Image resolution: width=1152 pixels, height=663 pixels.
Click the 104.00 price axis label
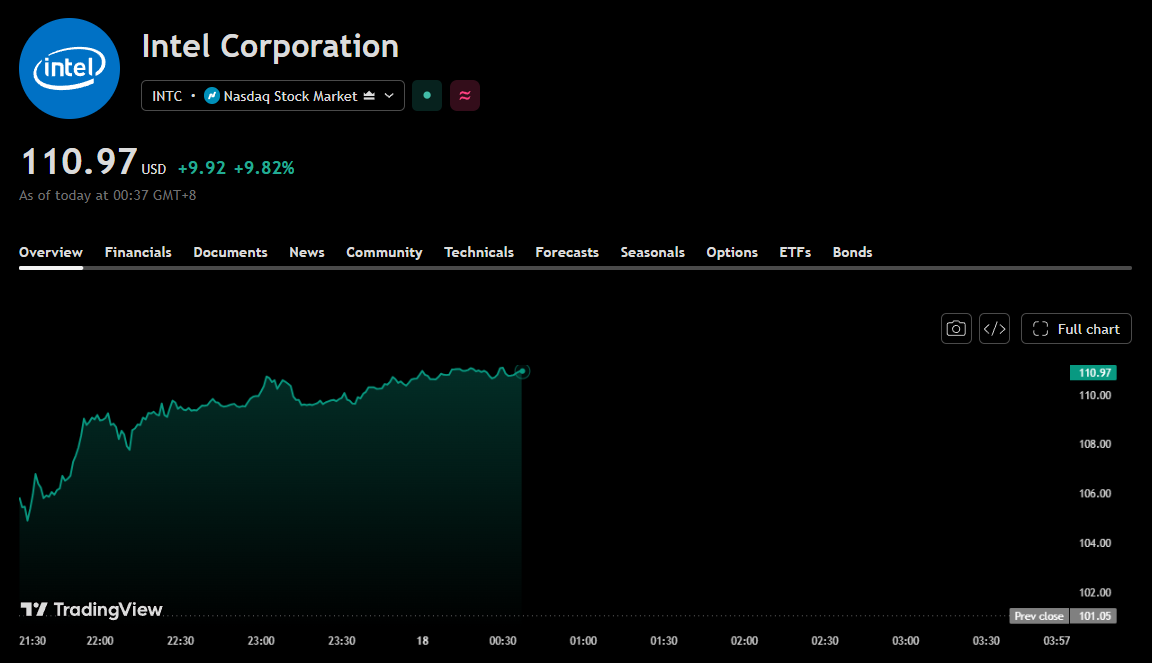tap(1095, 543)
